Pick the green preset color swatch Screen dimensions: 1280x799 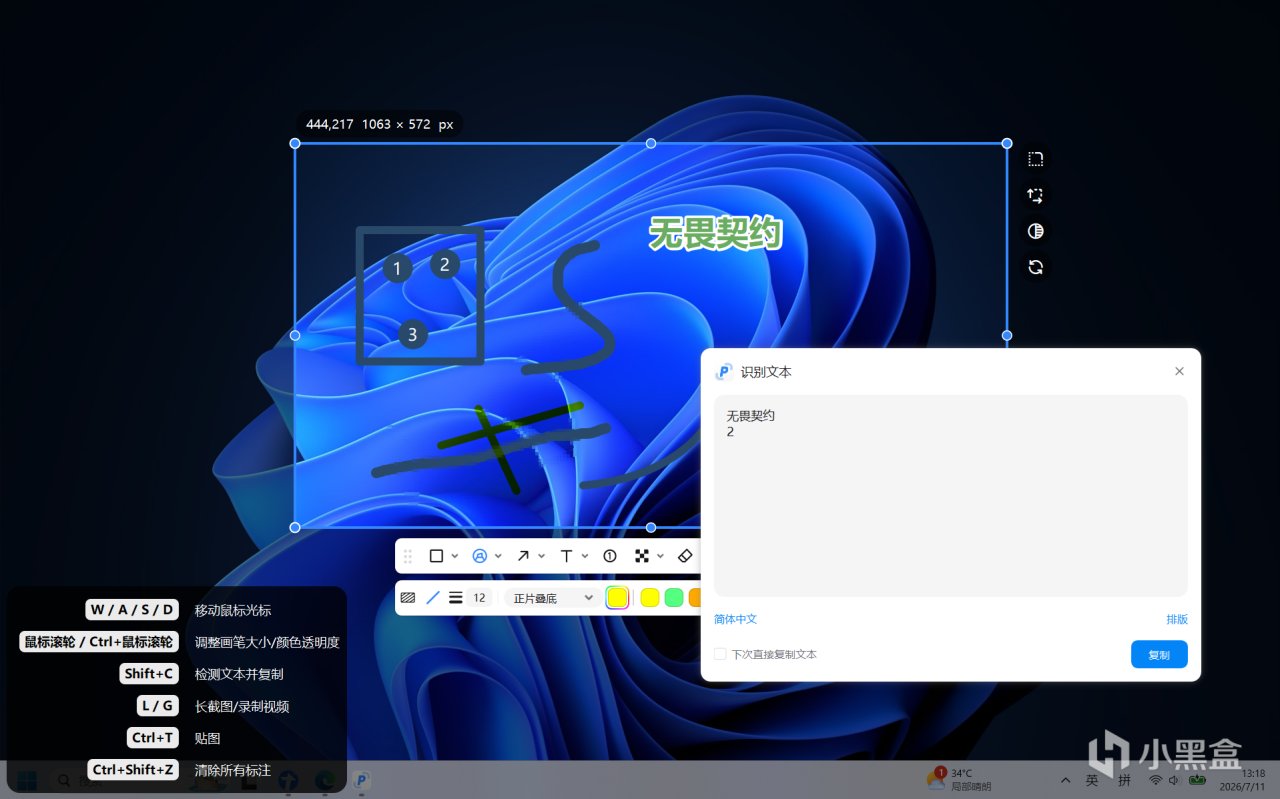pyautogui.click(x=674, y=598)
